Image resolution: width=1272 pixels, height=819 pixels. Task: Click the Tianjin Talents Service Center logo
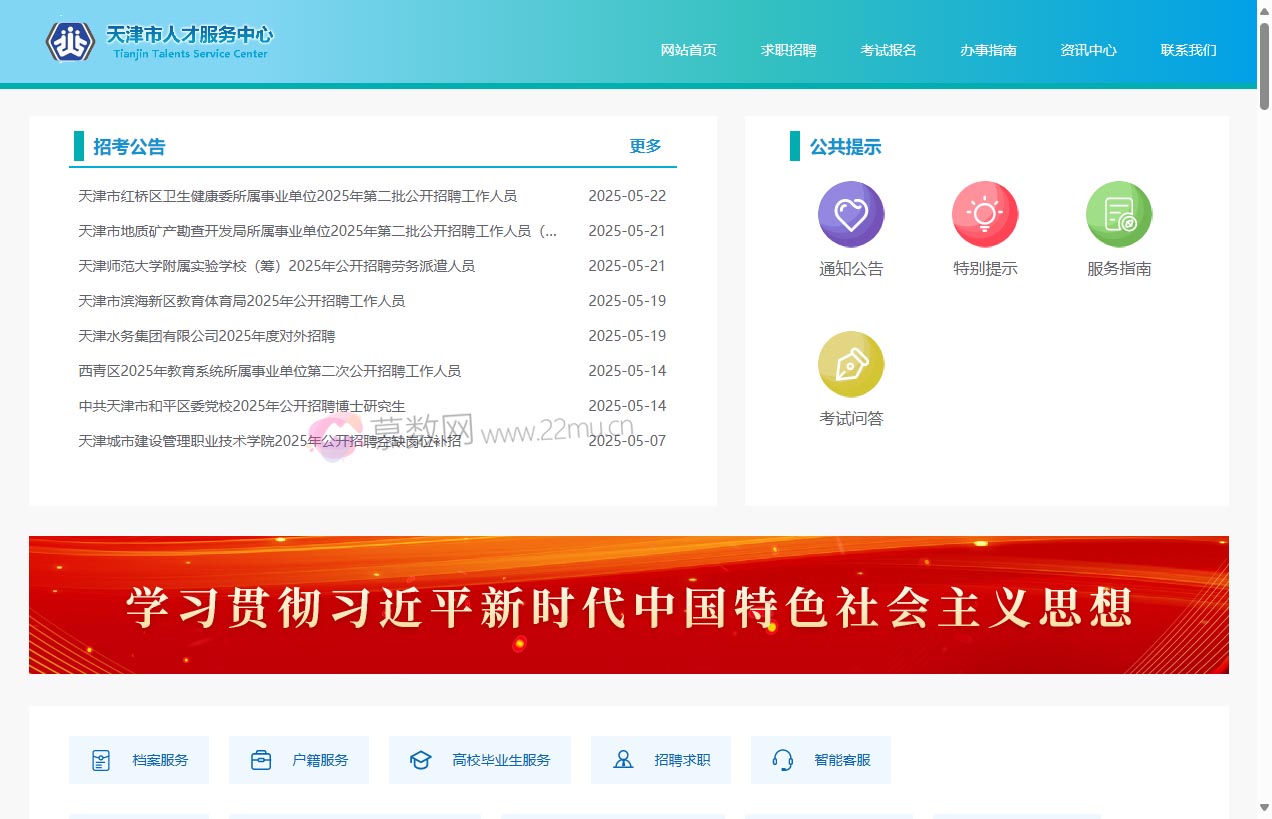coord(160,41)
